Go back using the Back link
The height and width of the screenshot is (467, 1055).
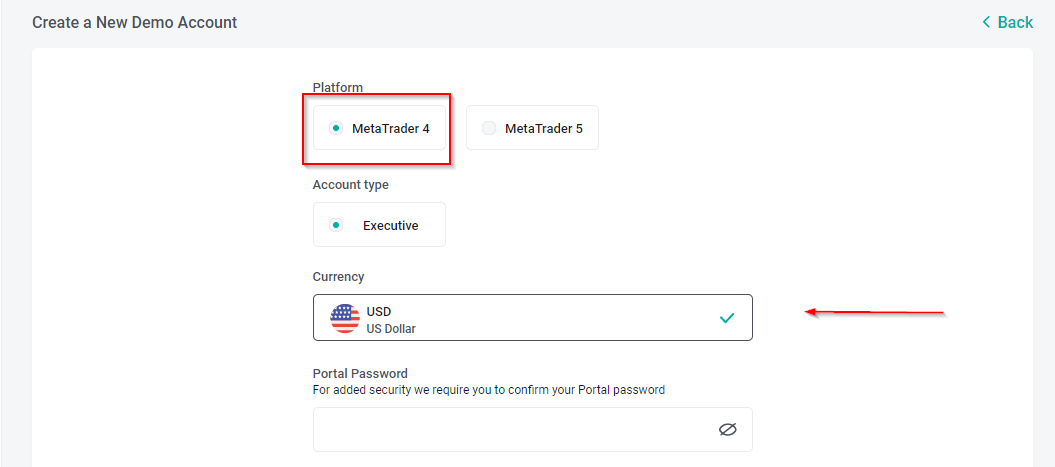tap(1008, 22)
